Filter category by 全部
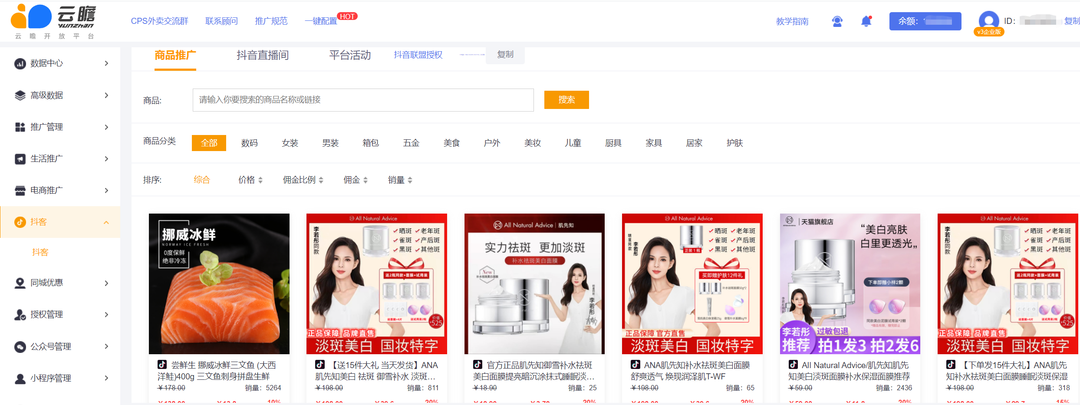Image resolution: width=1080 pixels, height=405 pixels. (x=209, y=143)
